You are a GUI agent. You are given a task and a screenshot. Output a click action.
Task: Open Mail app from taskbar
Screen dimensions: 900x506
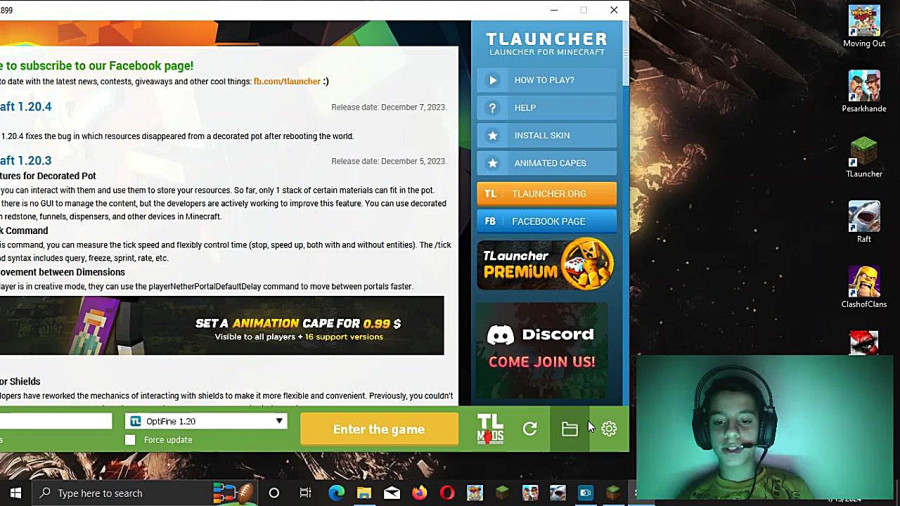pos(392,493)
